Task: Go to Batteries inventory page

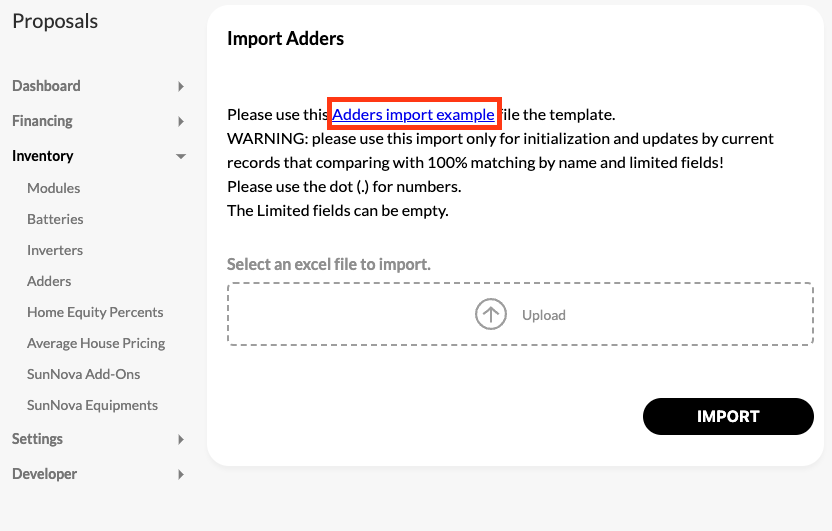Action: 55,219
